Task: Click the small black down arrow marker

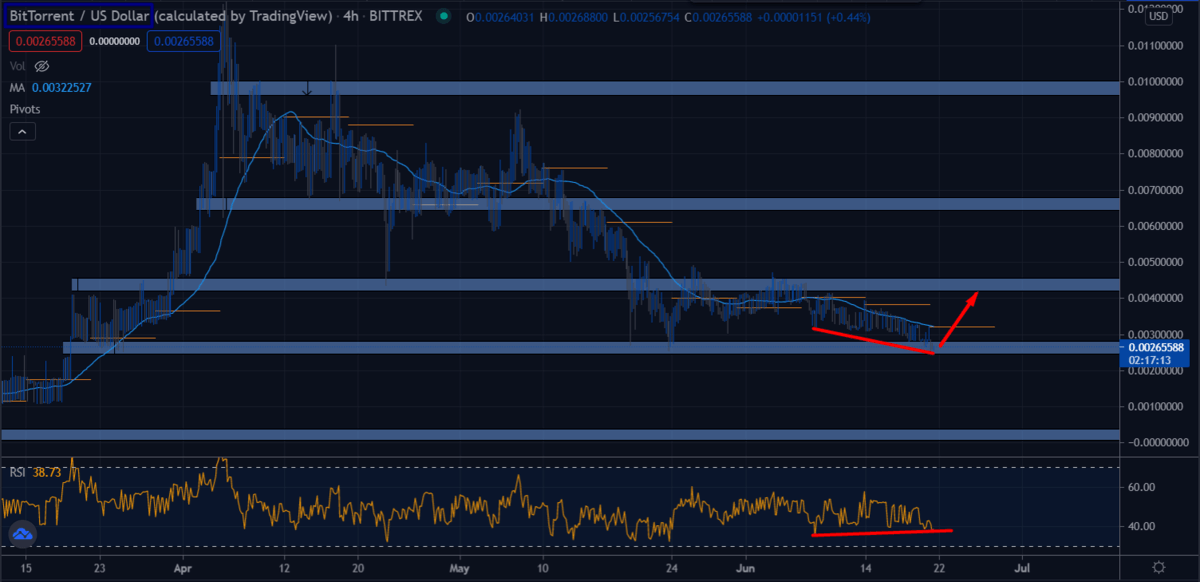Action: [308, 90]
